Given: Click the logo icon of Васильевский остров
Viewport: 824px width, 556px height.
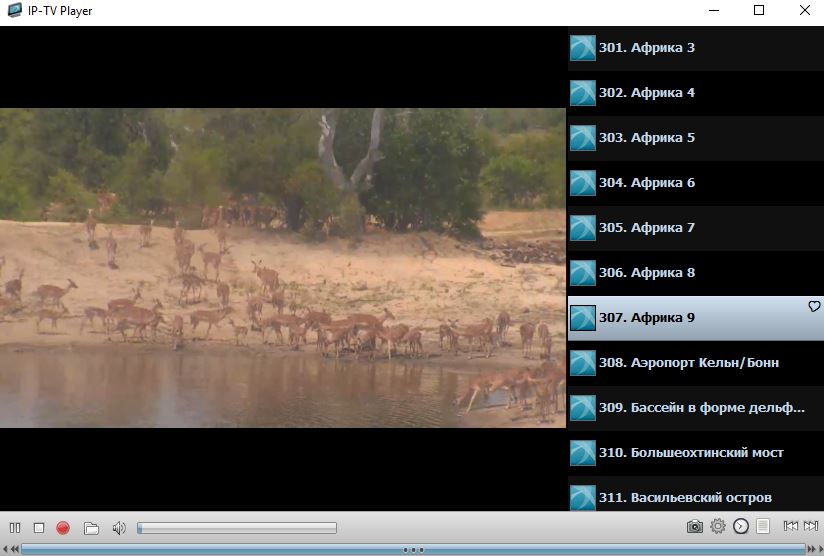Looking at the screenshot, I should tap(583, 498).
